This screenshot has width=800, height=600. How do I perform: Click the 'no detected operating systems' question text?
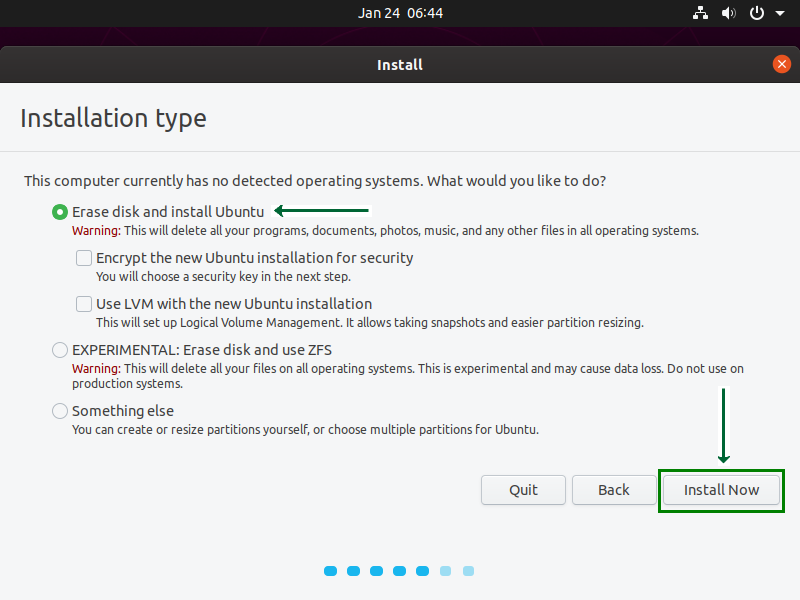pos(315,181)
